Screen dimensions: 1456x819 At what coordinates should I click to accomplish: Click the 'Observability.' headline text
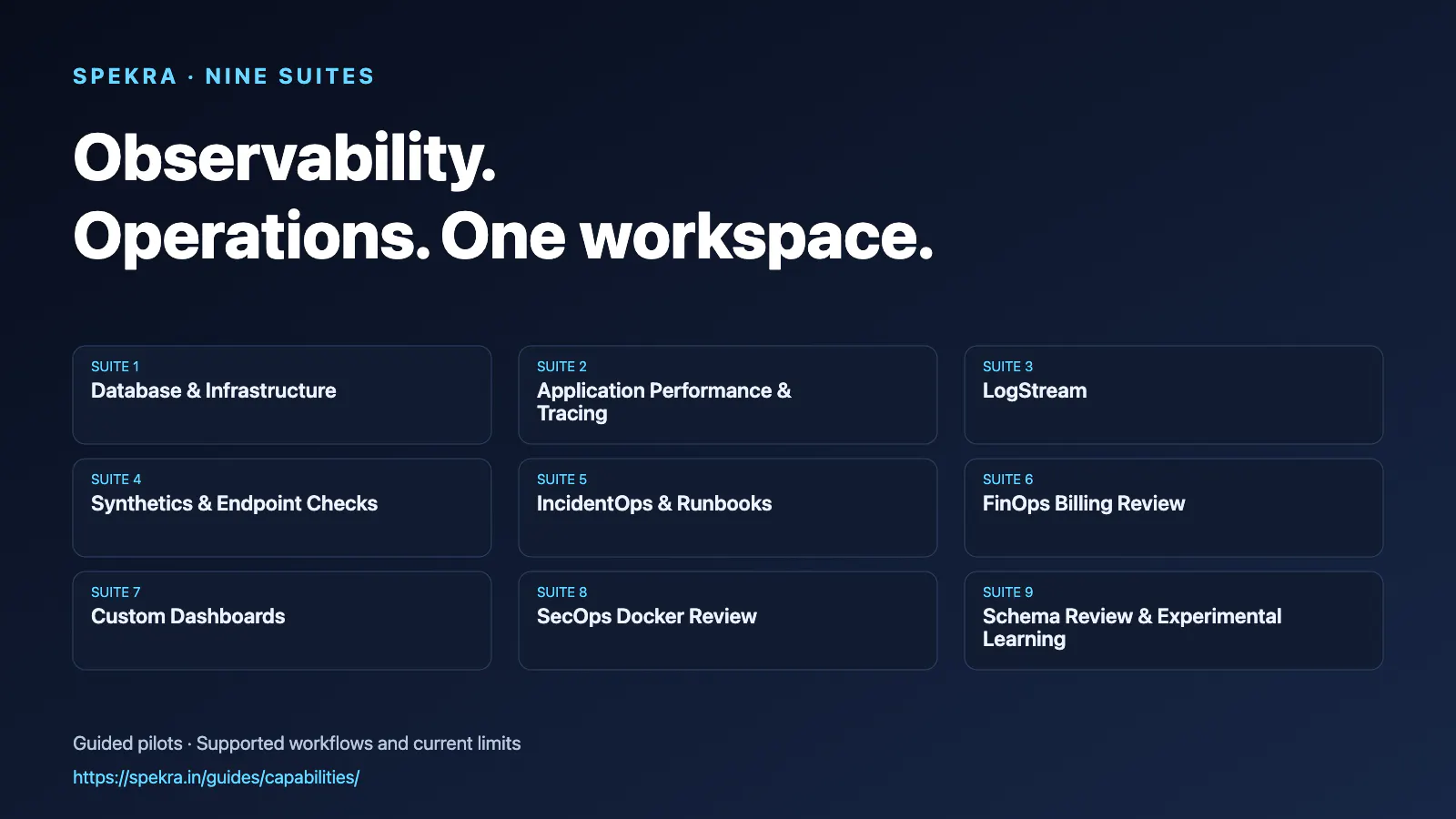(x=285, y=158)
